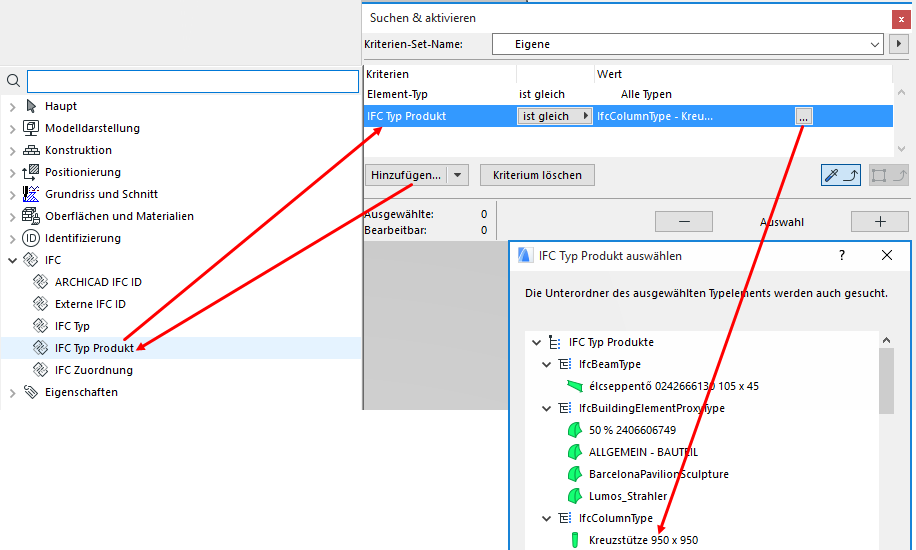Screen dimensions: 916x550
Task: Add to selection with plus button
Action: (x=880, y=222)
